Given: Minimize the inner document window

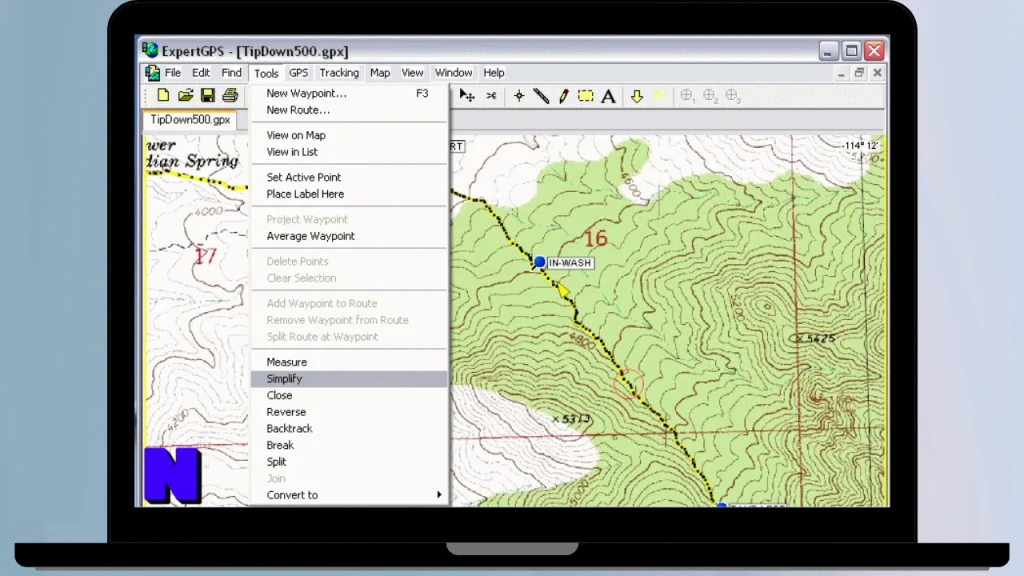Looking at the screenshot, I should coord(841,72).
